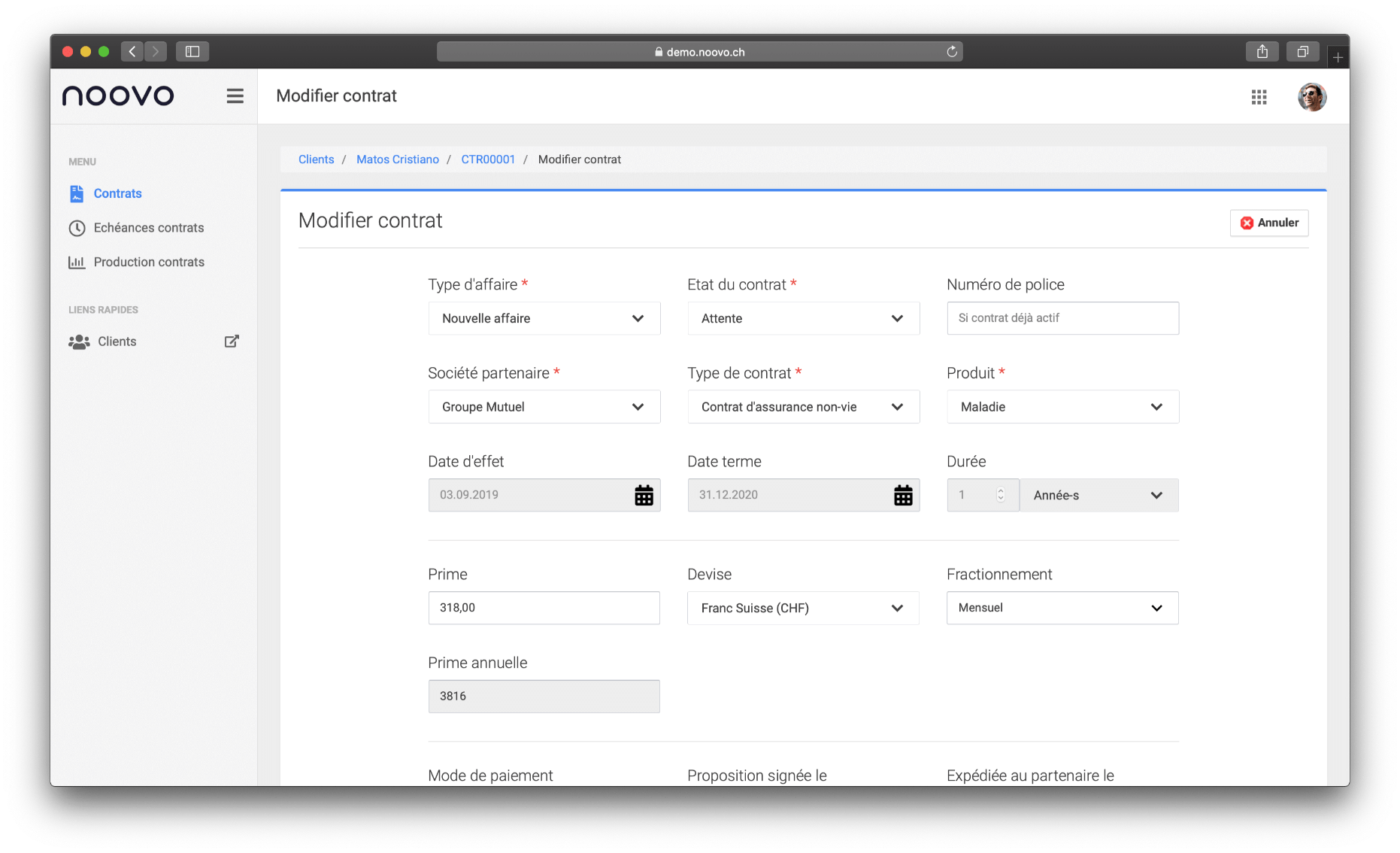Expand the Fractionnement dropdown
1400x853 pixels.
[1062, 608]
